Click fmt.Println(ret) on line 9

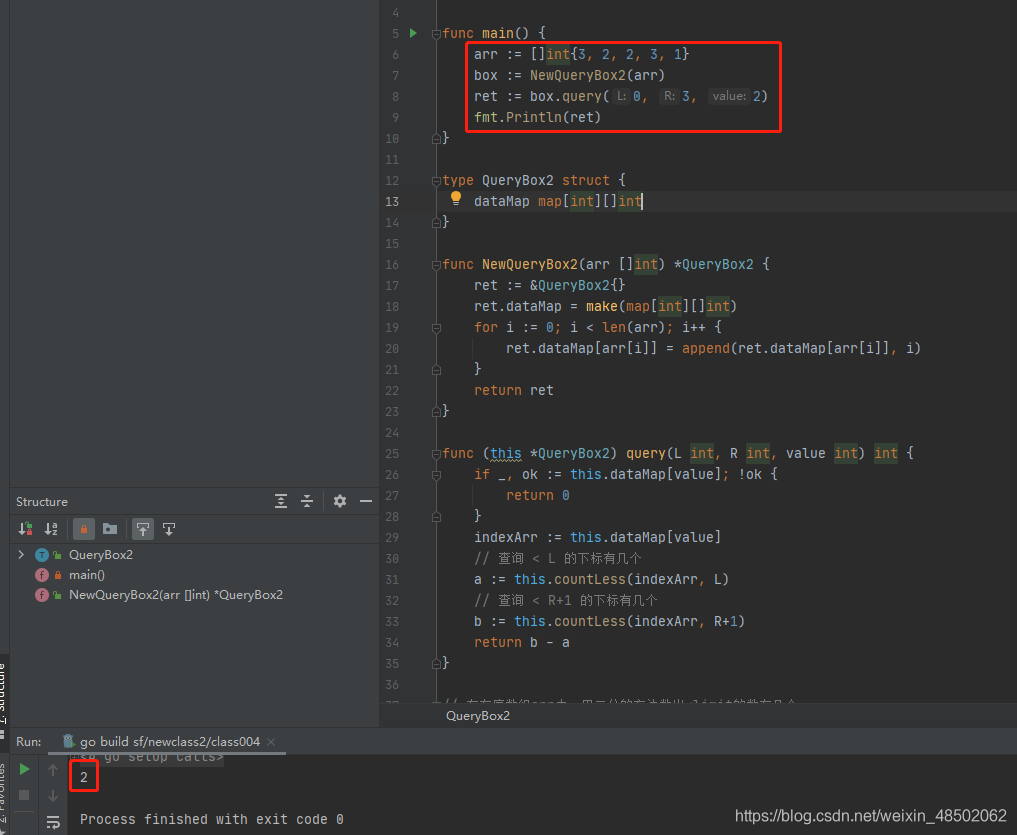(538, 117)
